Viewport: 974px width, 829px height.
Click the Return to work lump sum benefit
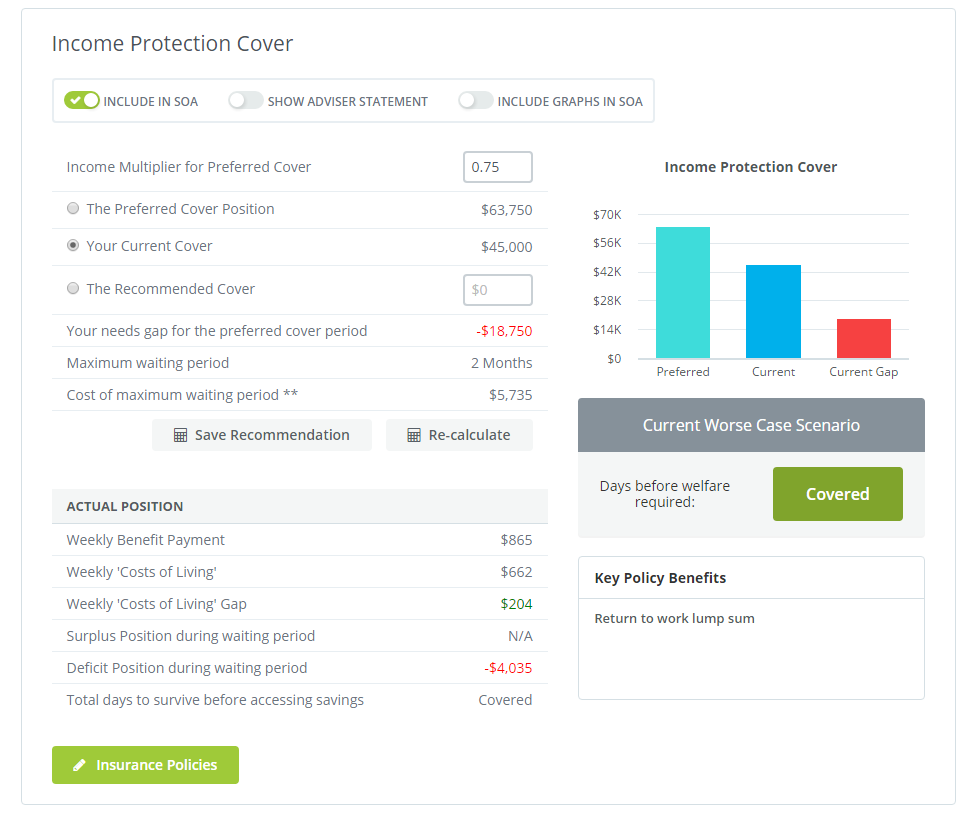click(x=674, y=619)
